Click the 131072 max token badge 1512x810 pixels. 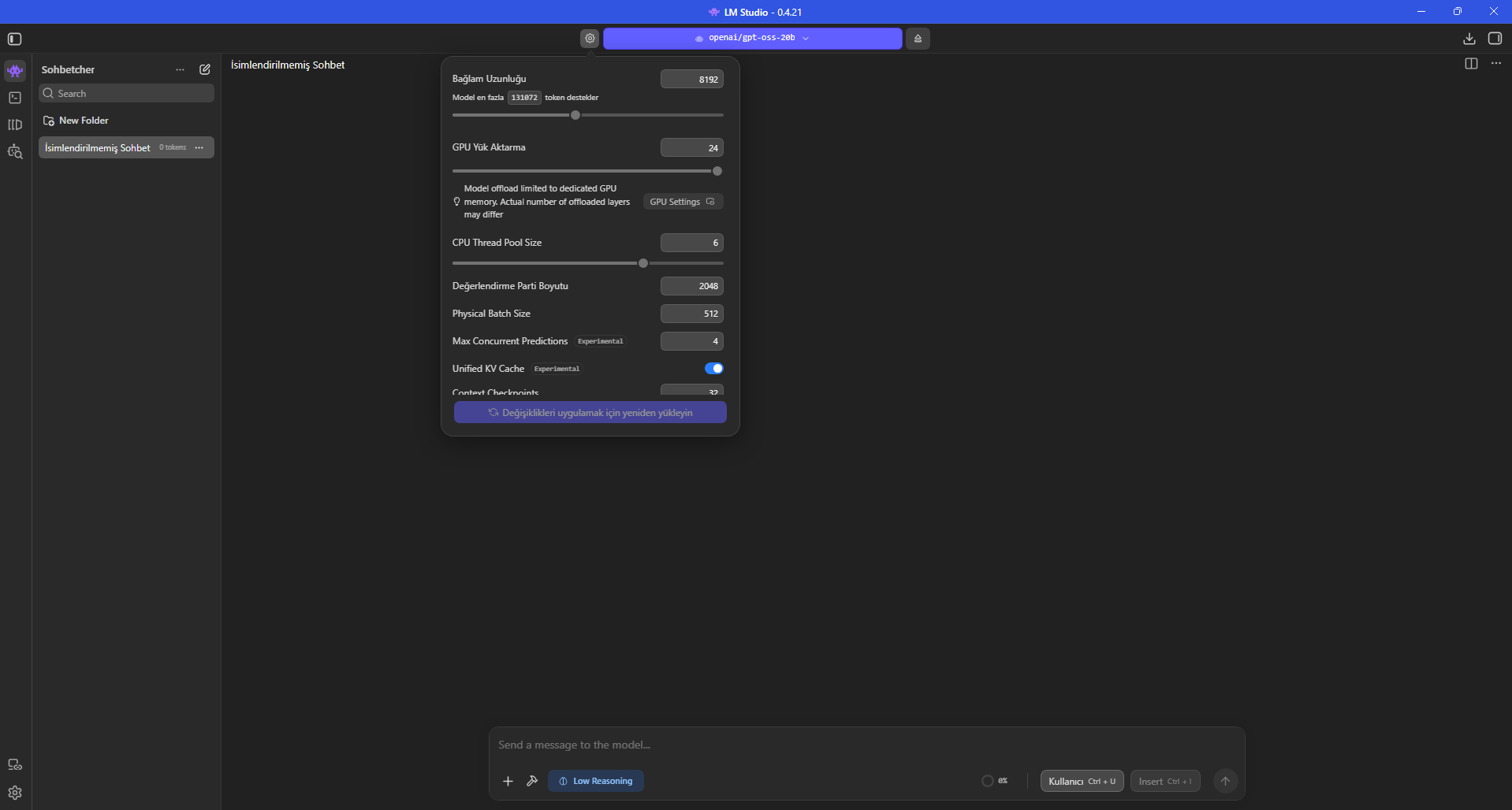pos(524,98)
